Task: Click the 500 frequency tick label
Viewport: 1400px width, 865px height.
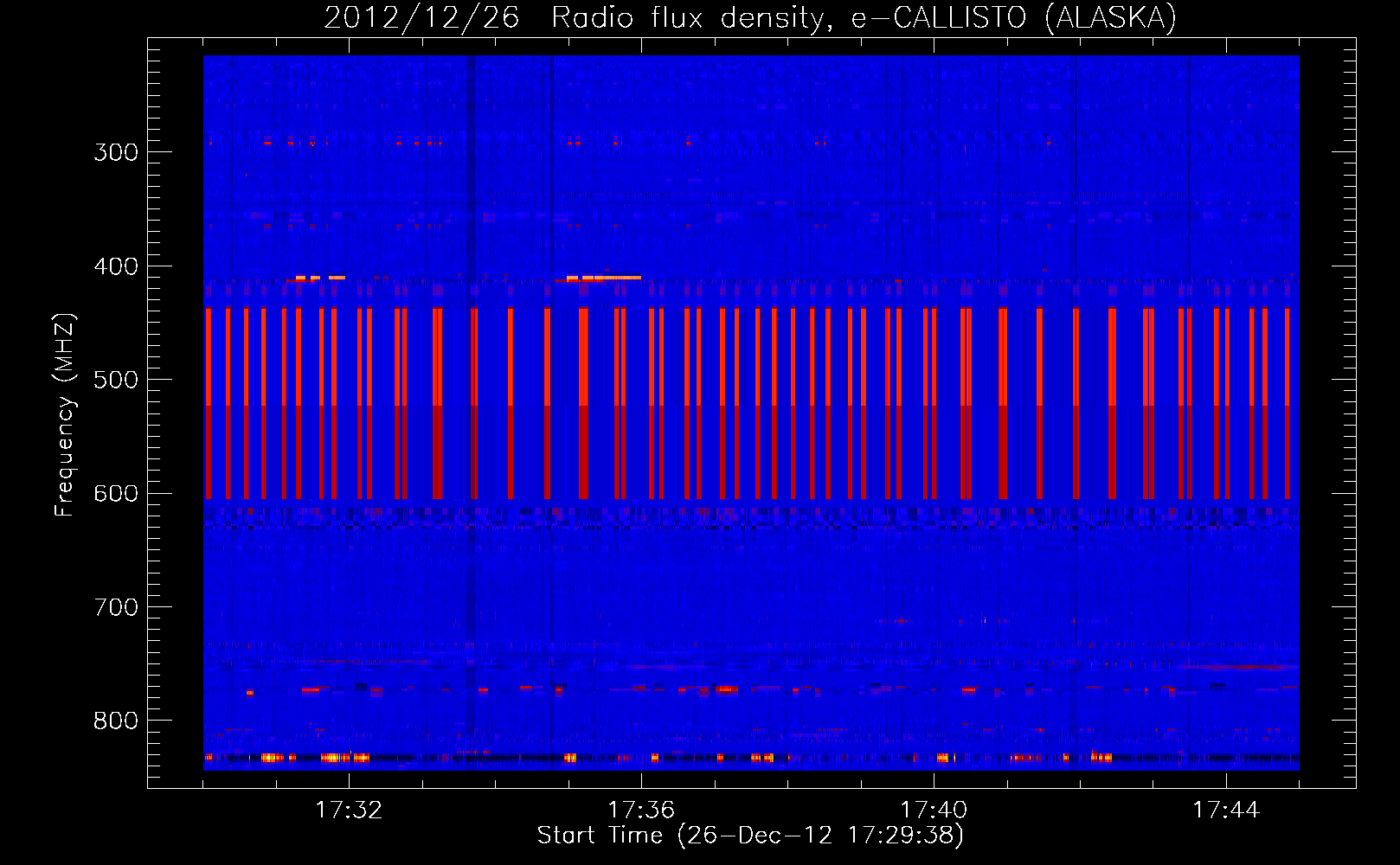Action: [116, 380]
